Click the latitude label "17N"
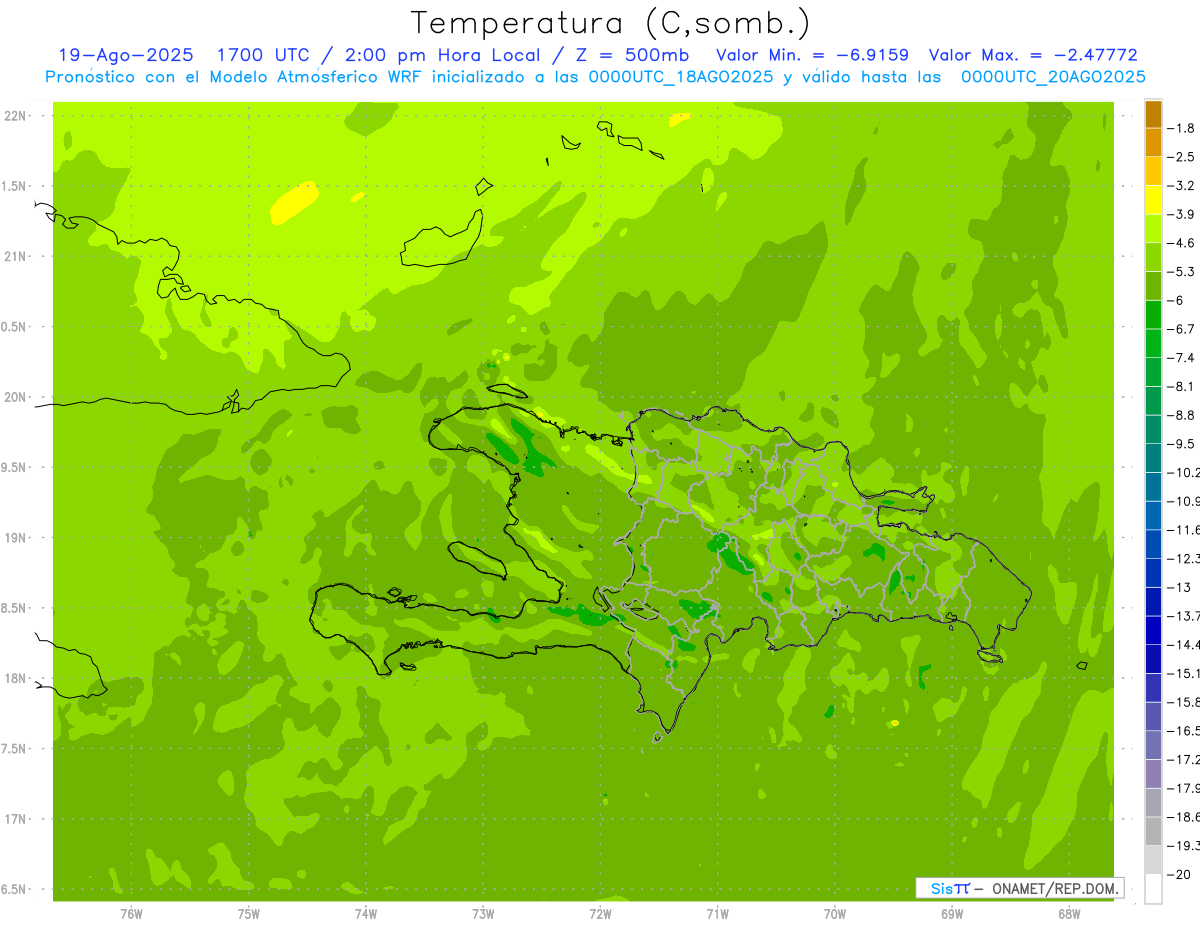This screenshot has height=927, width=1200. click(15, 820)
